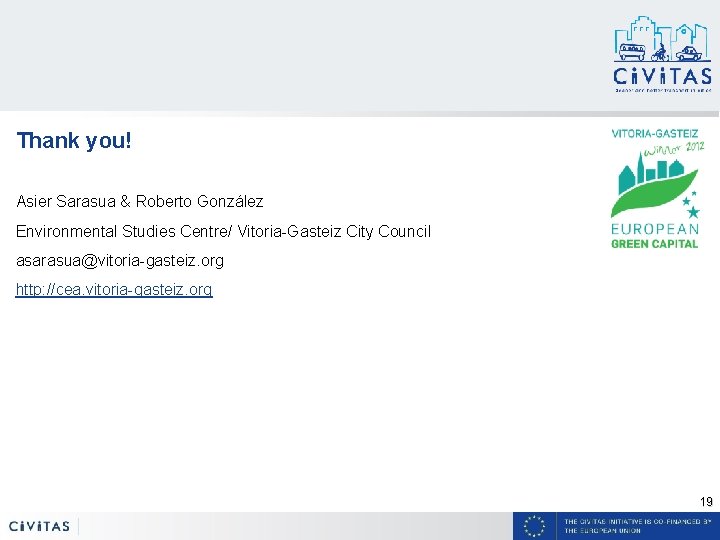Select the asarasua@vitoria-gasteiz.org email text

click(x=120, y=261)
